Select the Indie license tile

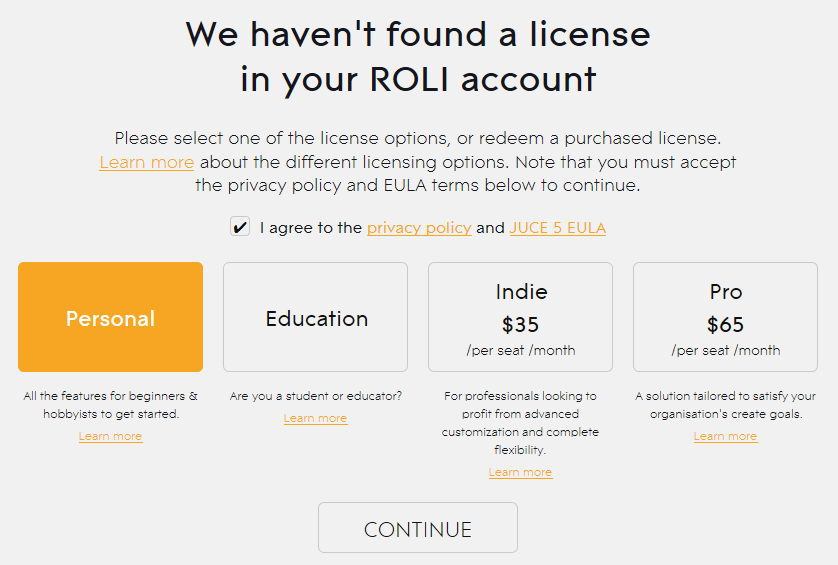[520, 317]
